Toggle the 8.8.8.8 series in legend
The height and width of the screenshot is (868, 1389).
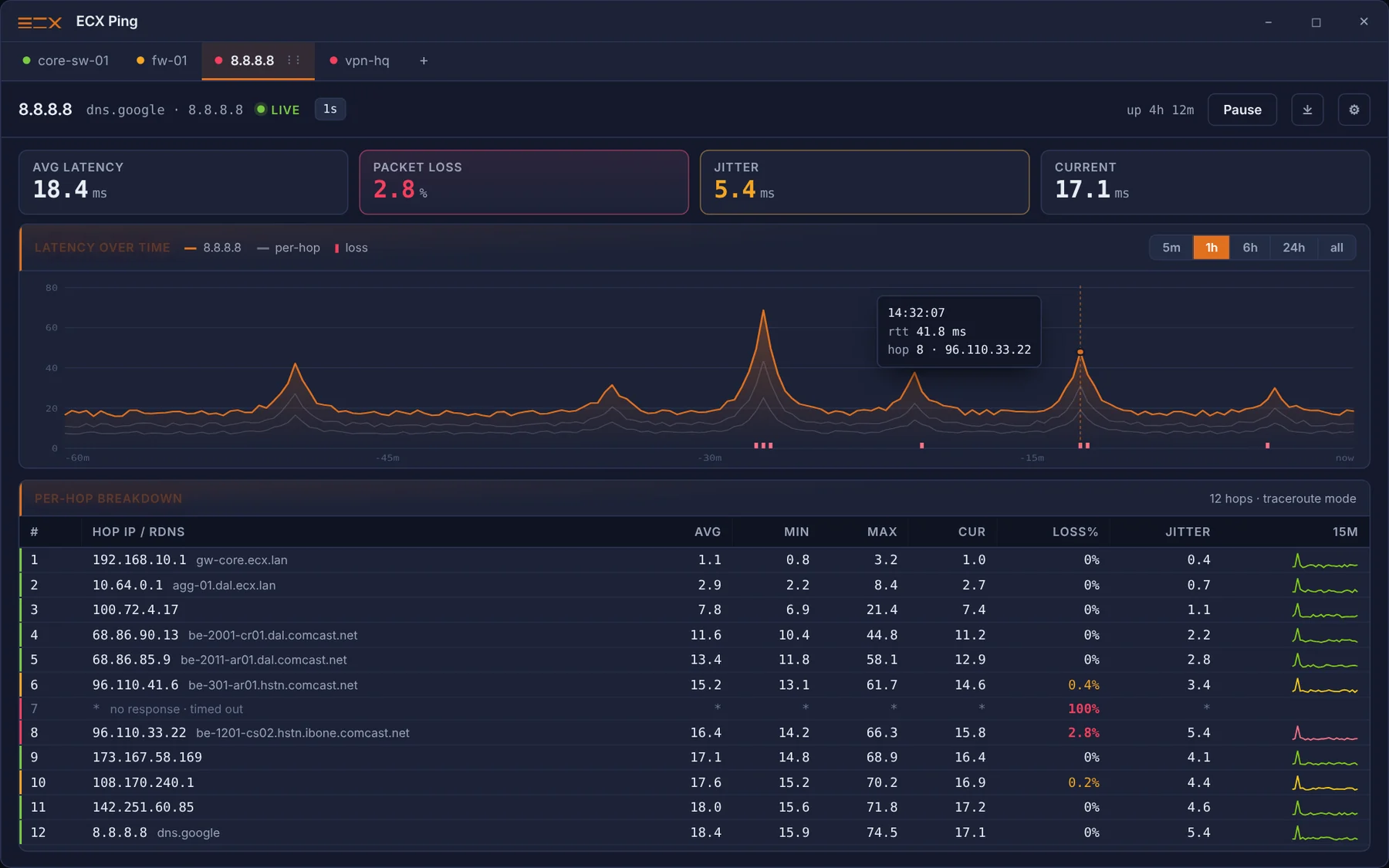213,248
